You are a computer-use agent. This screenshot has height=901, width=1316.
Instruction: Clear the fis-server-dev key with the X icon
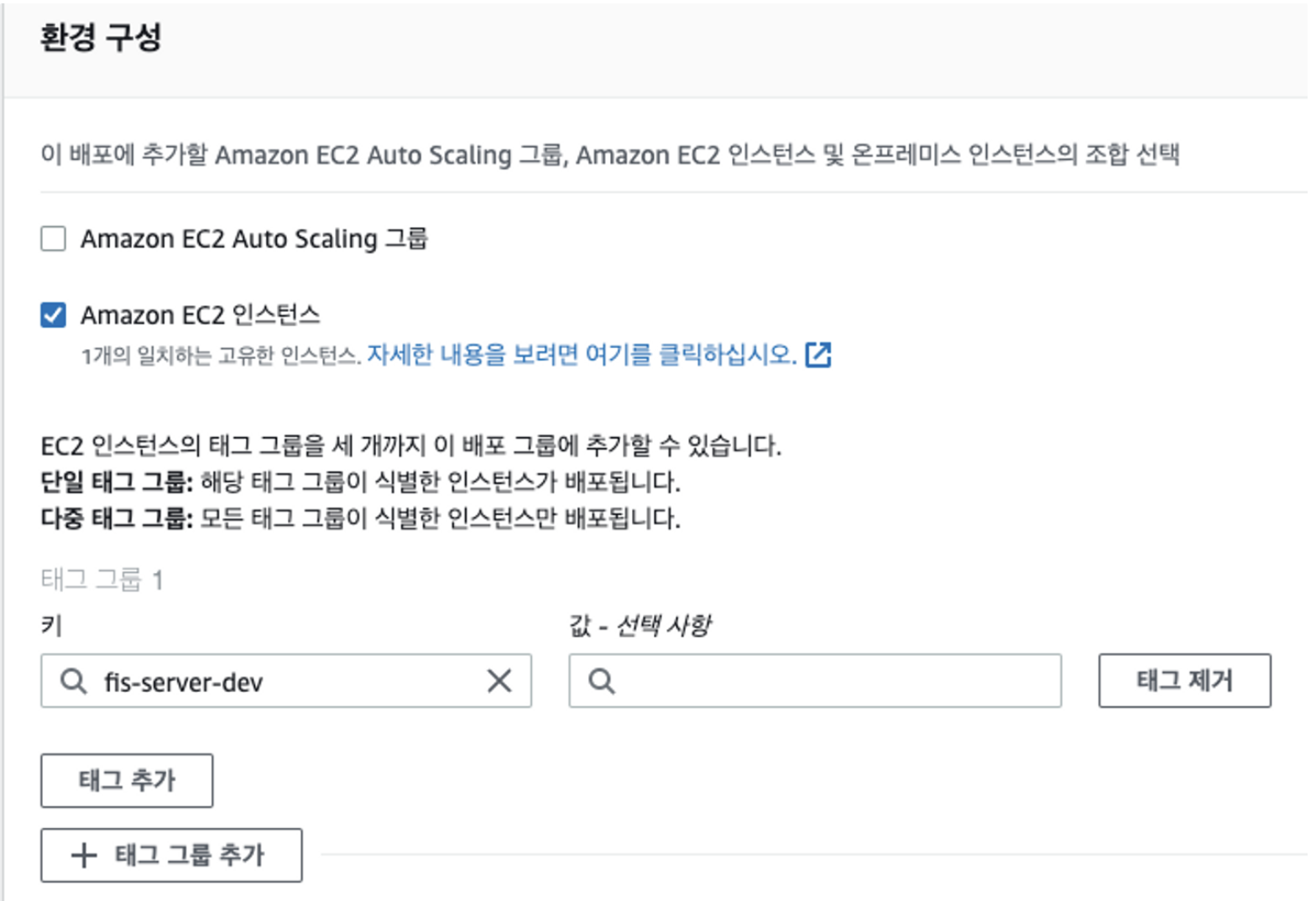(x=499, y=681)
